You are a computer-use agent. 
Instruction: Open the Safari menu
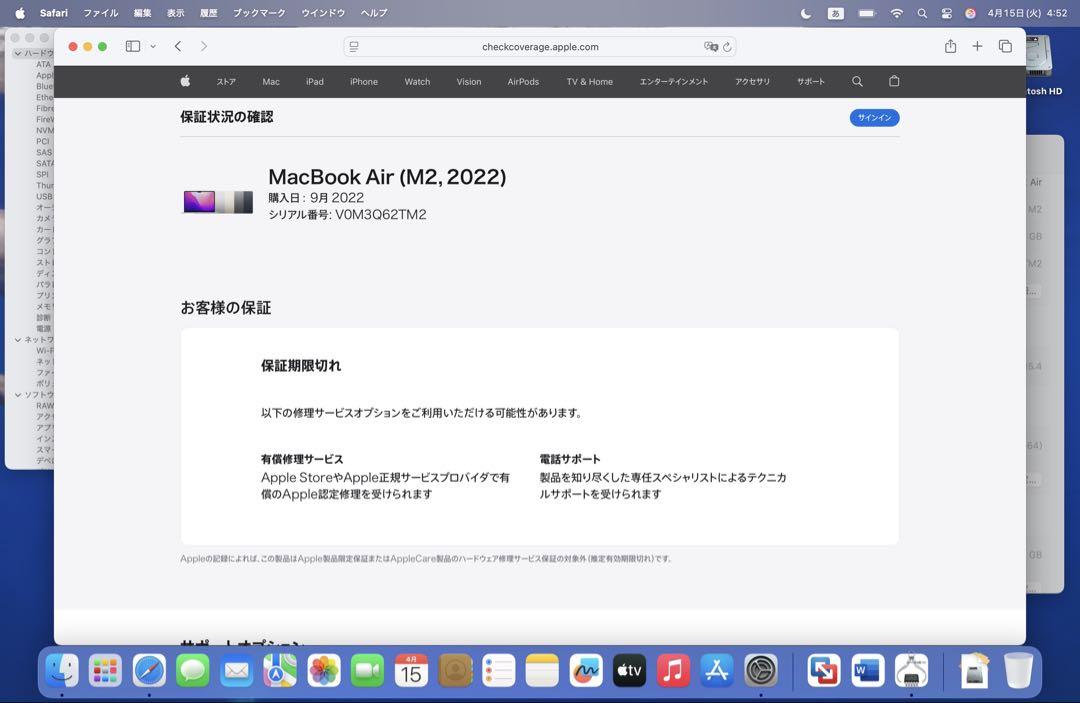click(54, 13)
